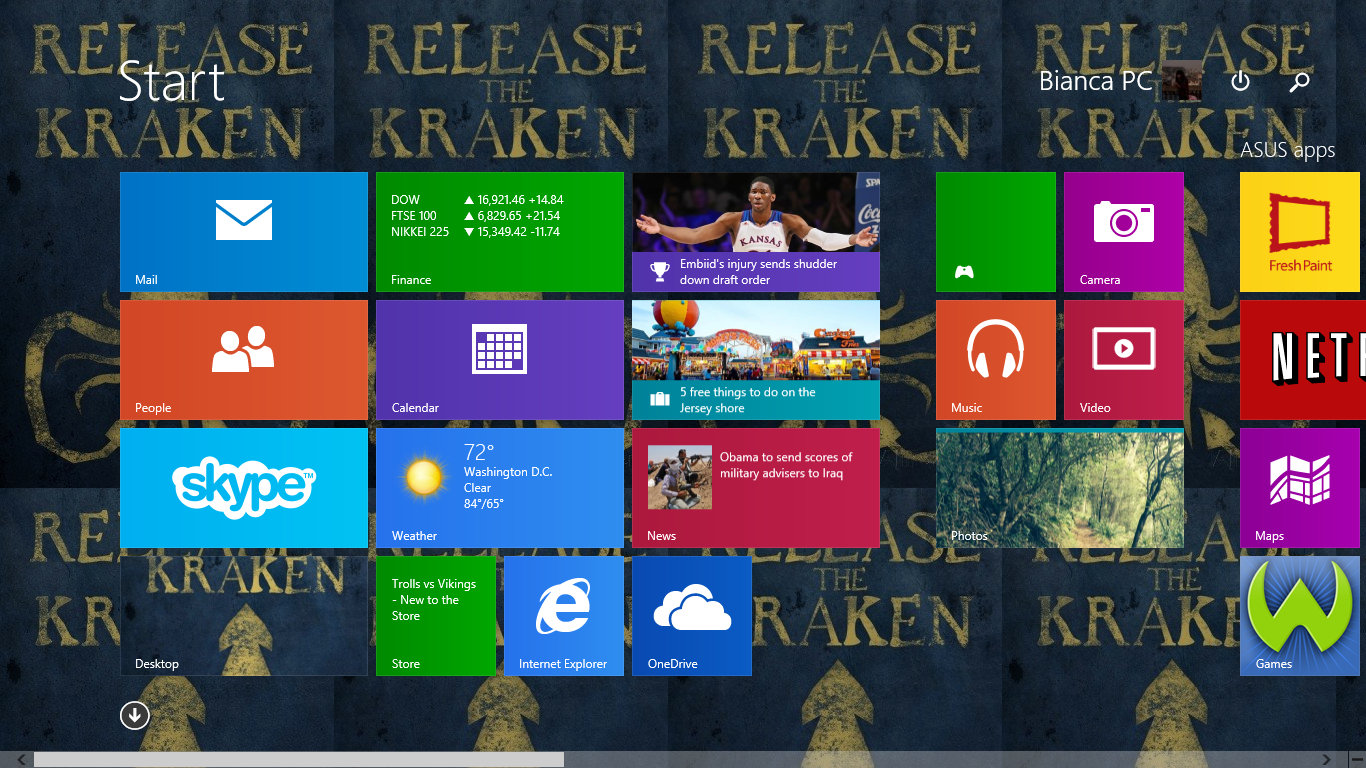This screenshot has width=1366, height=768.
Task: Click the DOW 16,921.46 value
Action: point(513,200)
